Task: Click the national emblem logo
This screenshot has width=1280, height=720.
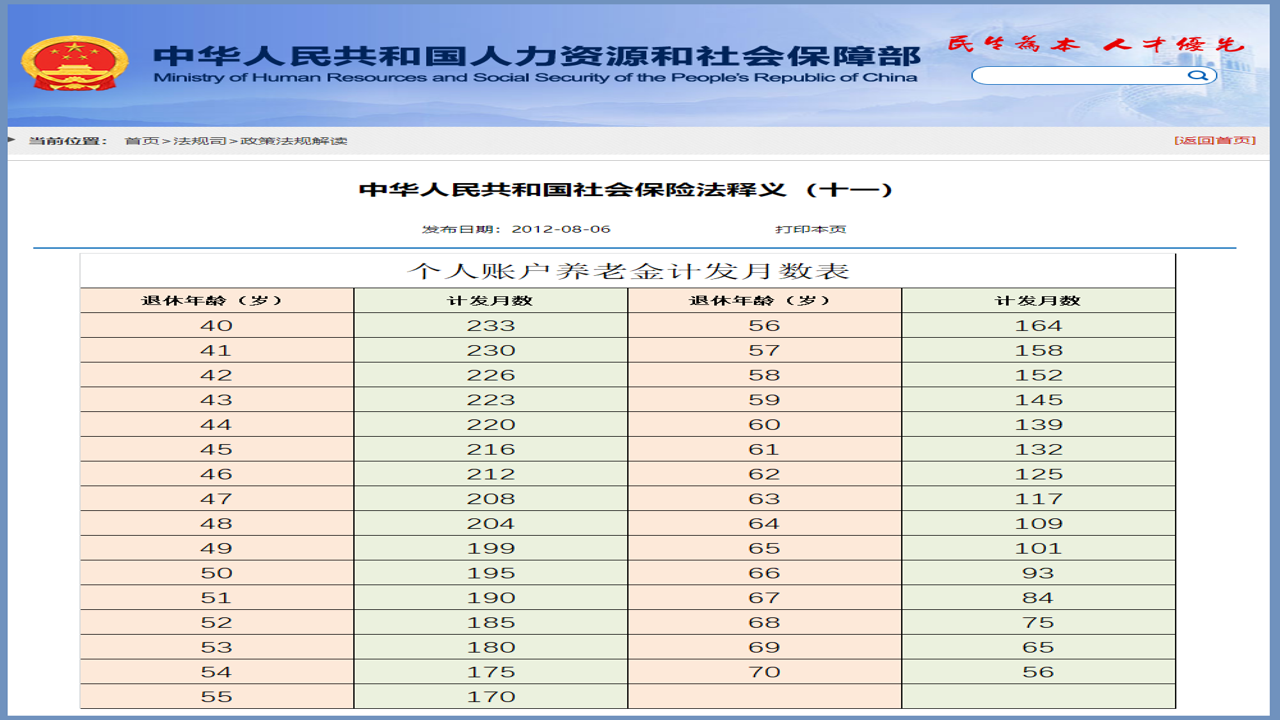Action: pyautogui.click(x=74, y=63)
